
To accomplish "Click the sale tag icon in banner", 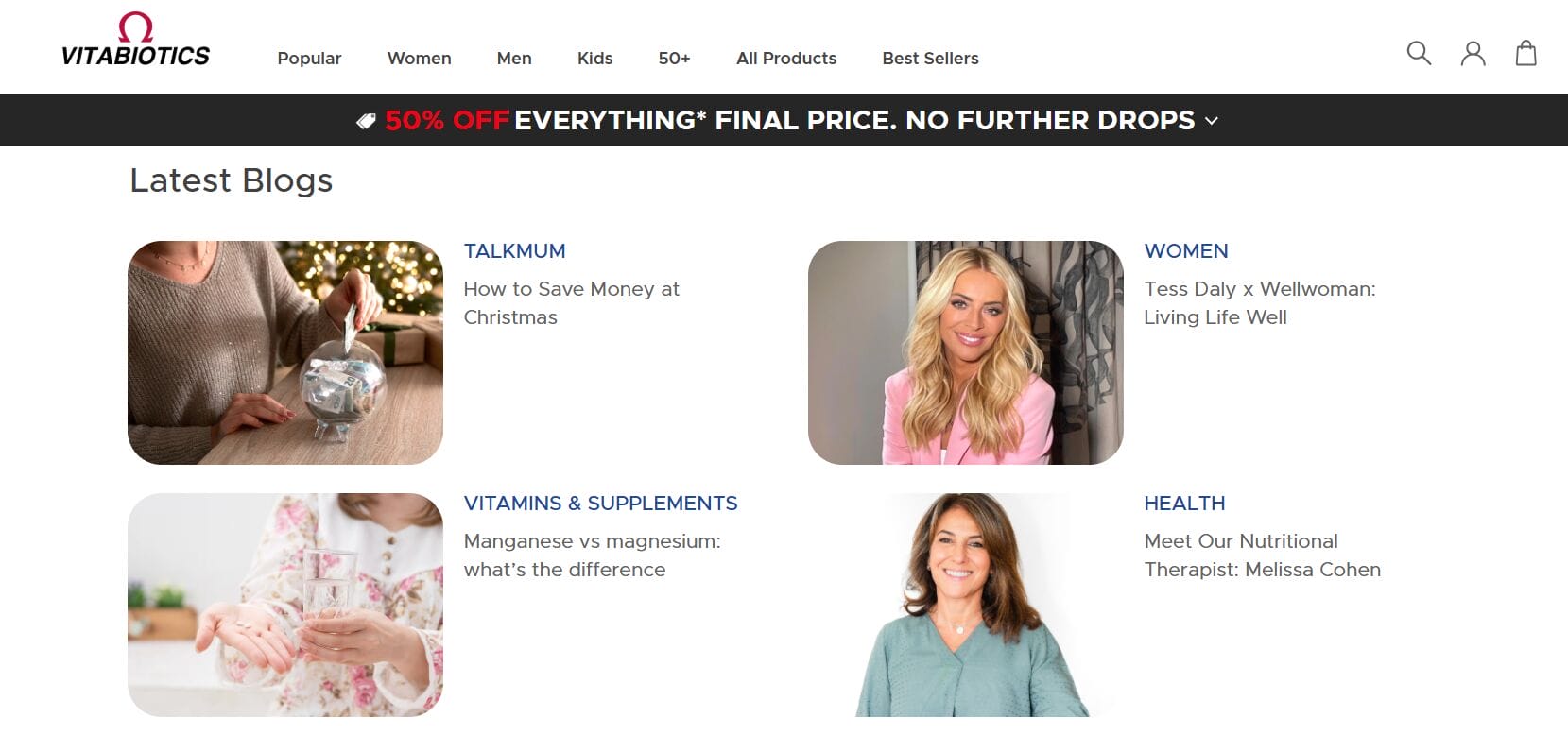I will [366, 121].
